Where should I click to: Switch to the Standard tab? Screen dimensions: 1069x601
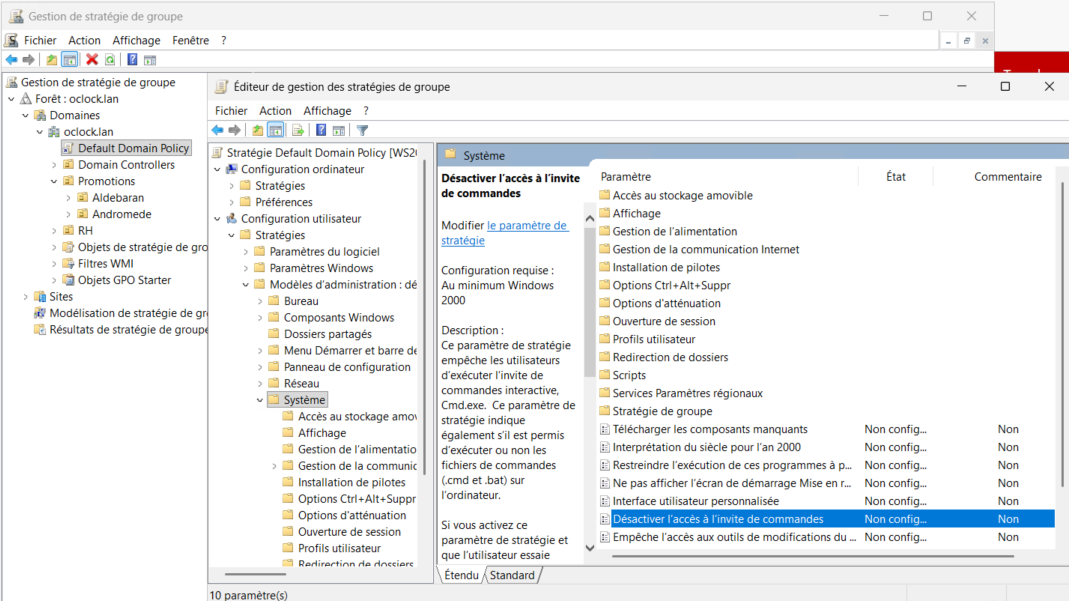[512, 575]
